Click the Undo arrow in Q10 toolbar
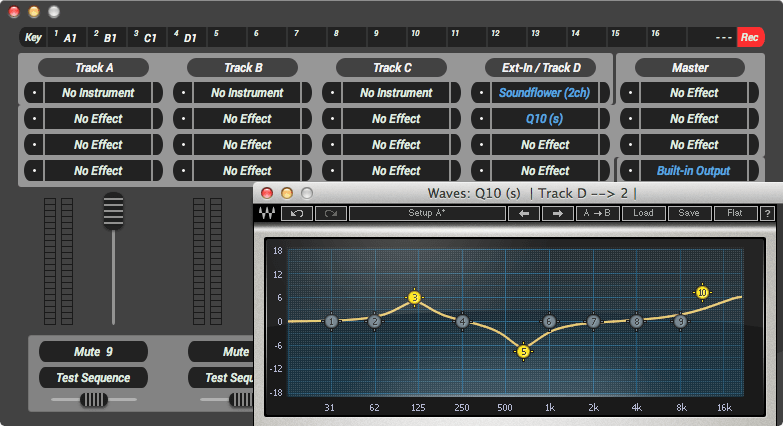783x426 pixels. (296, 213)
